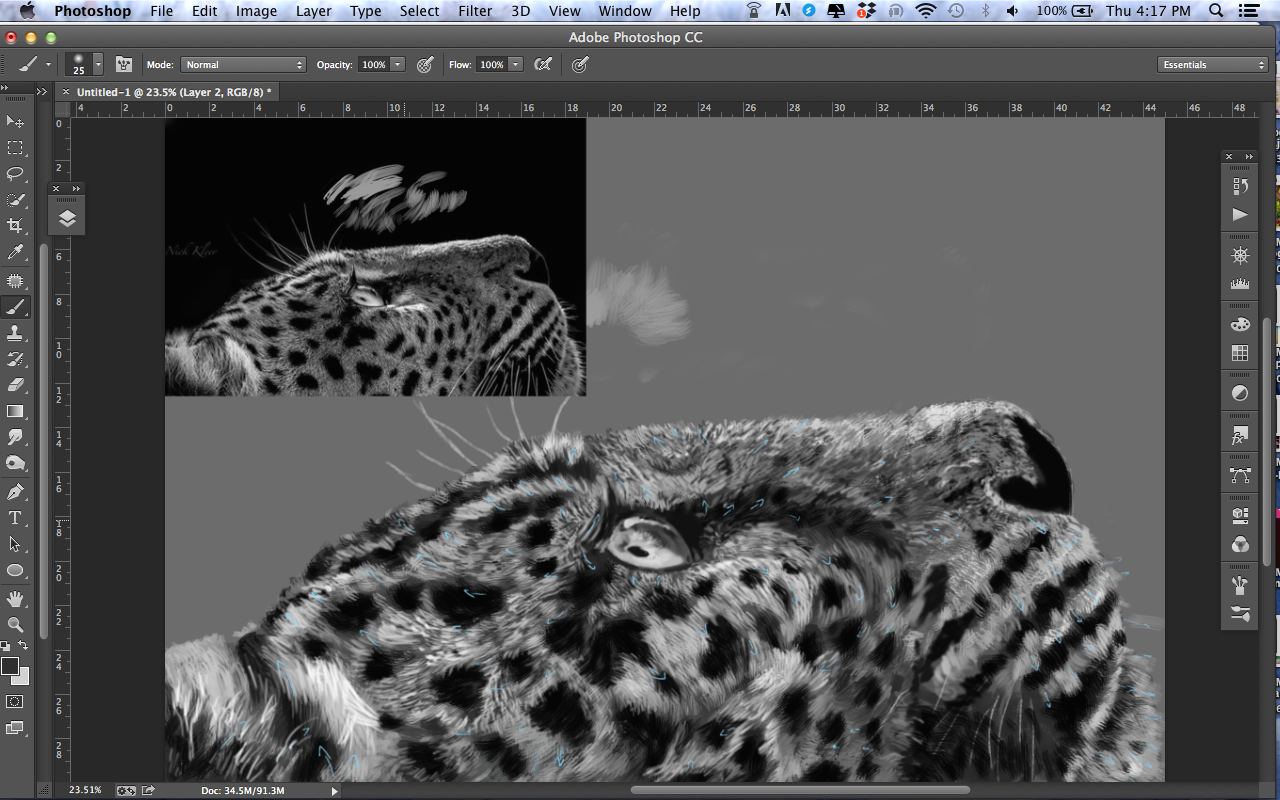Open the Histogram panel icon
Viewport: 1280px width, 800px height.
pyautogui.click(x=1240, y=284)
